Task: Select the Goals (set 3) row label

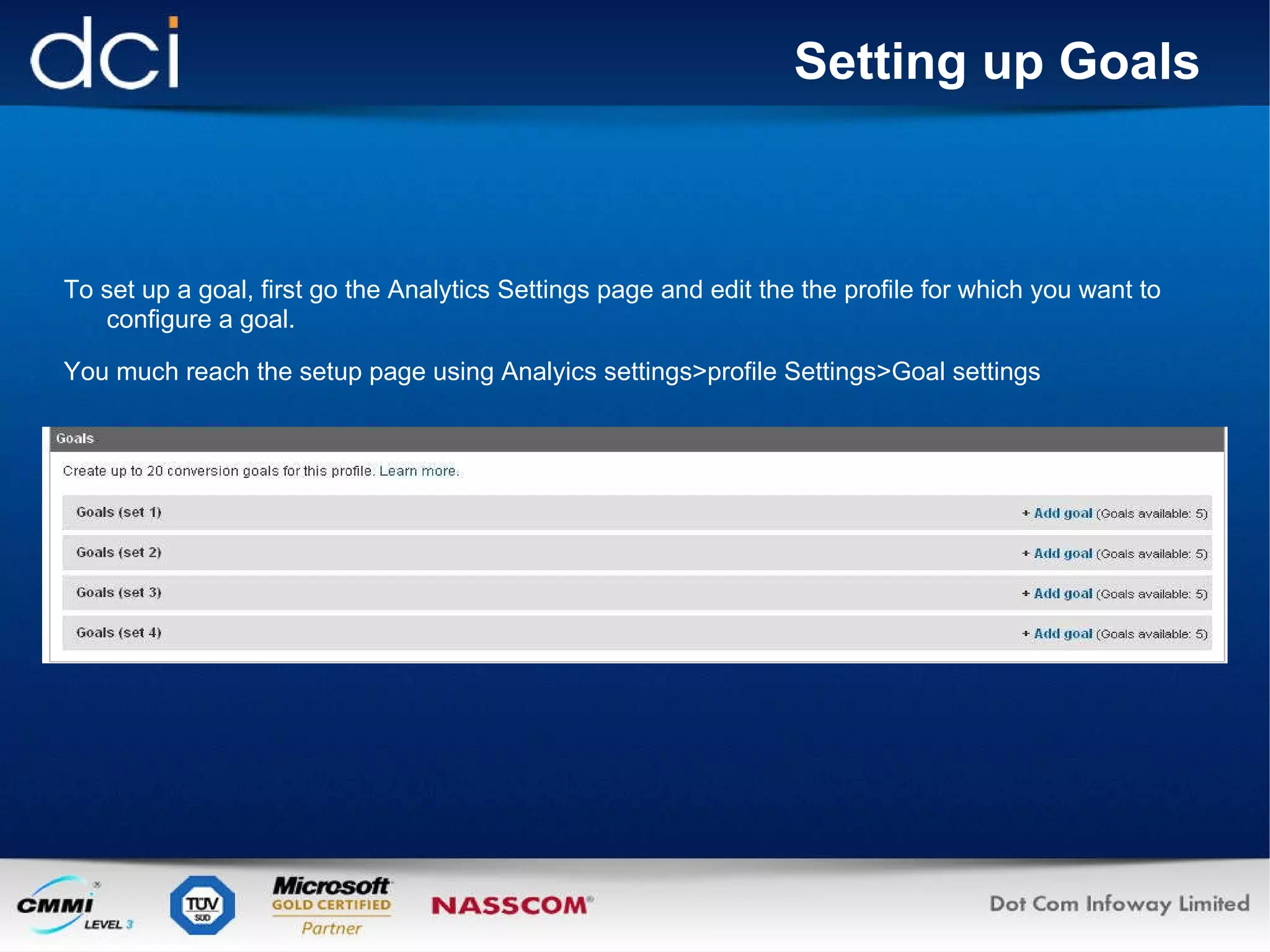Action: pos(118,592)
